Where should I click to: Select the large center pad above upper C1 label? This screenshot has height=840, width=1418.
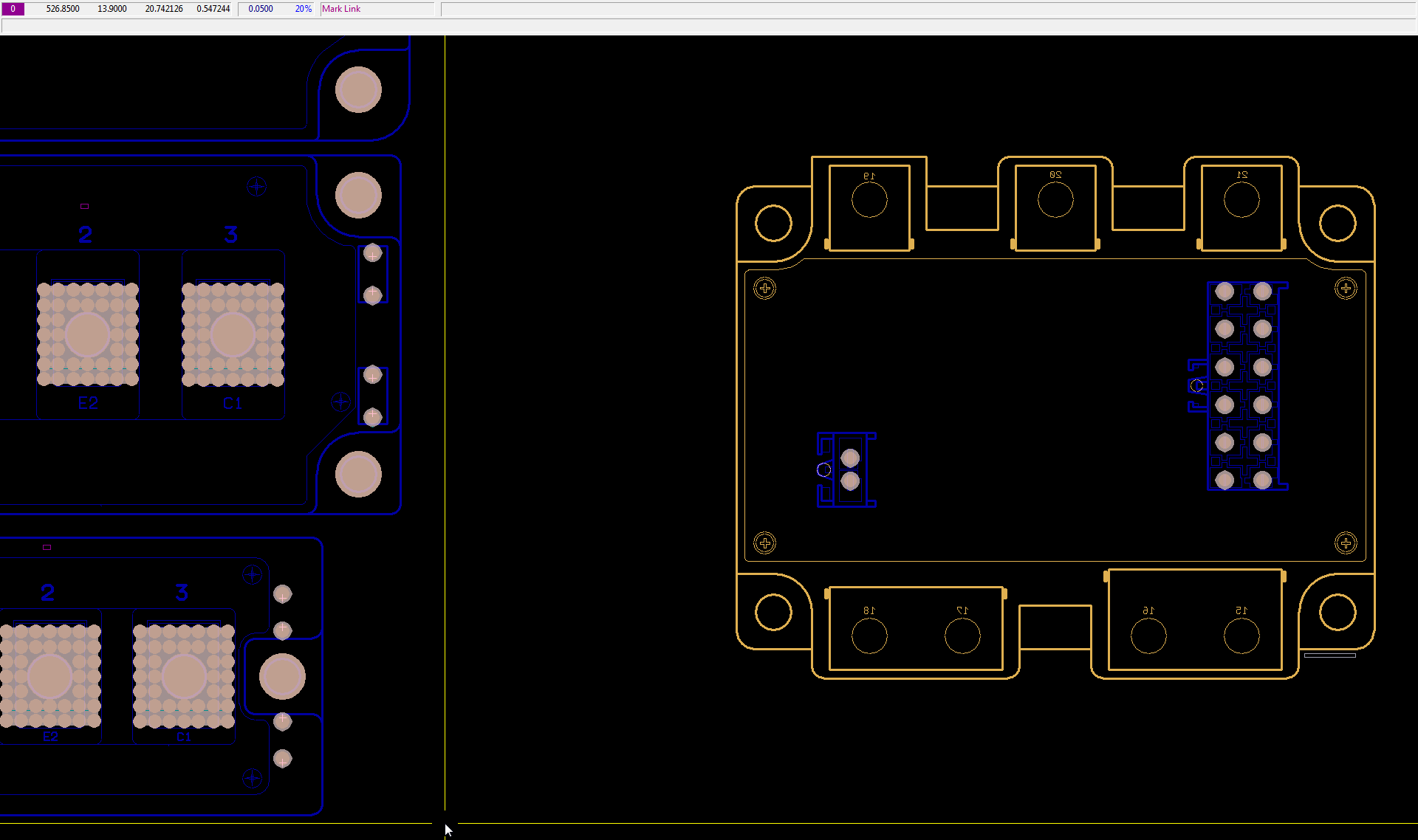(233, 334)
